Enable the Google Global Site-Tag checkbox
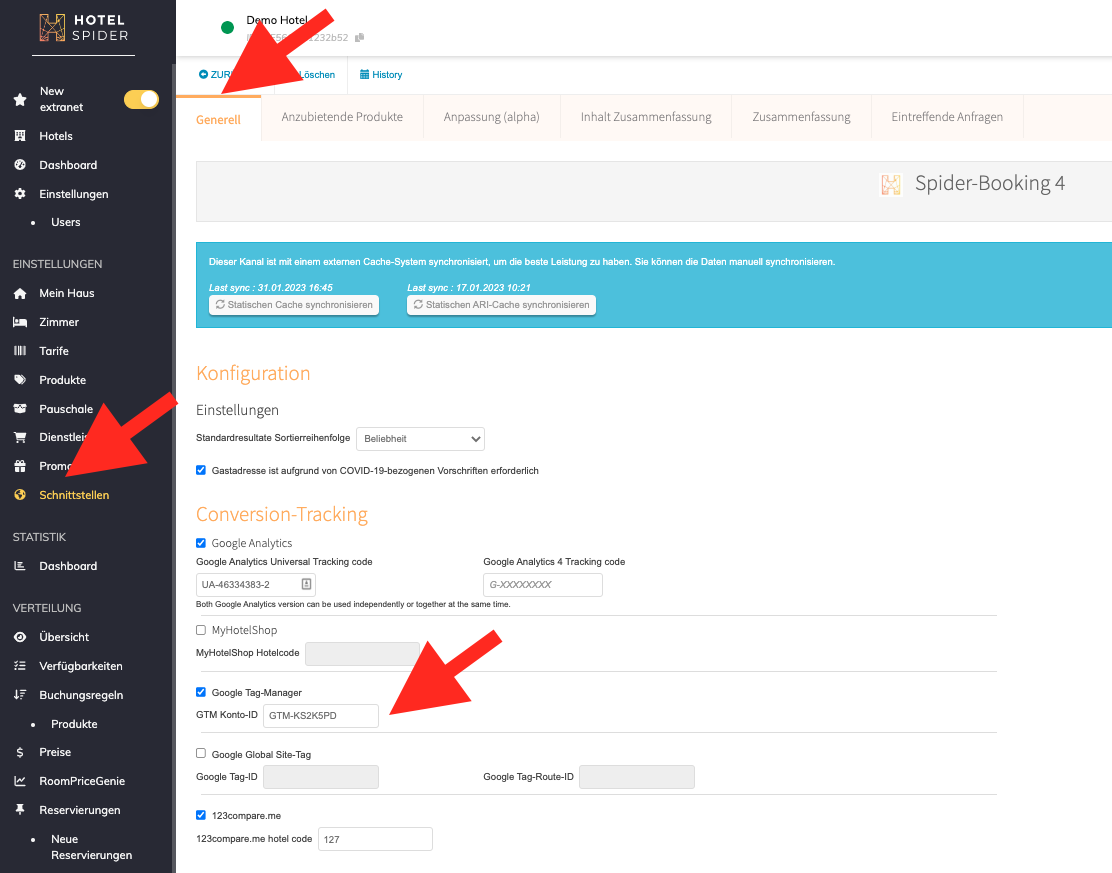This screenshot has height=873, width=1112. click(201, 753)
